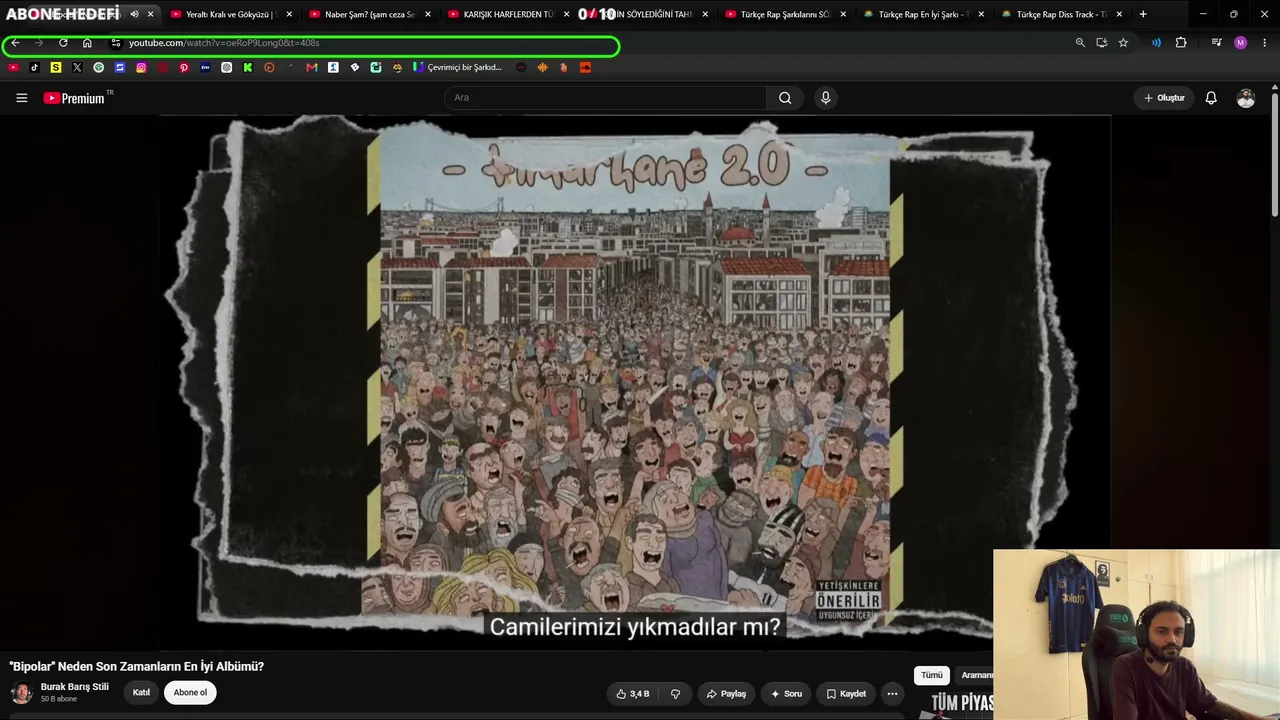This screenshot has height=720, width=1280.
Task: Bookmark this page with the star
Action: pyautogui.click(x=1123, y=43)
